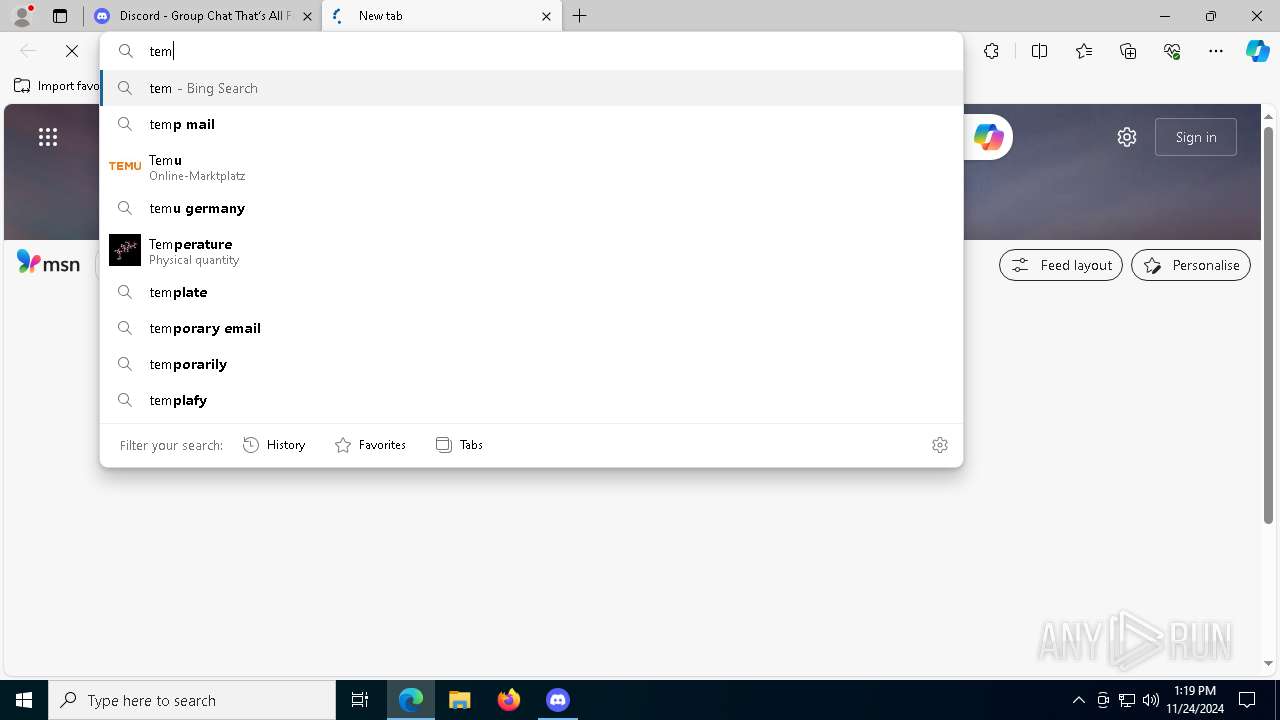Open a new tab with plus button
The width and height of the screenshot is (1280, 720).
click(x=580, y=16)
